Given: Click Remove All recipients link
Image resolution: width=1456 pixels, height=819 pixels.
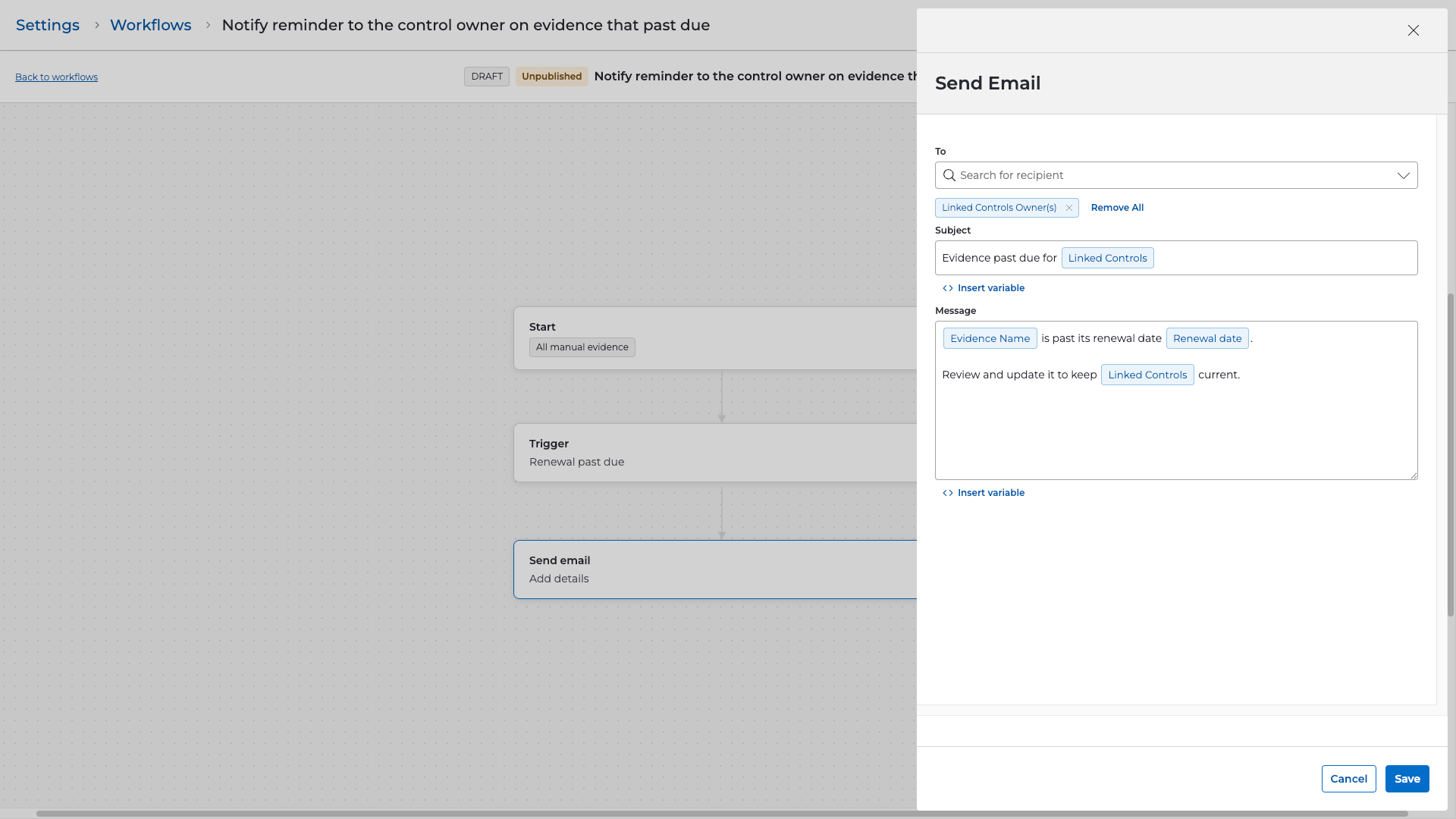Looking at the screenshot, I should (1116, 208).
